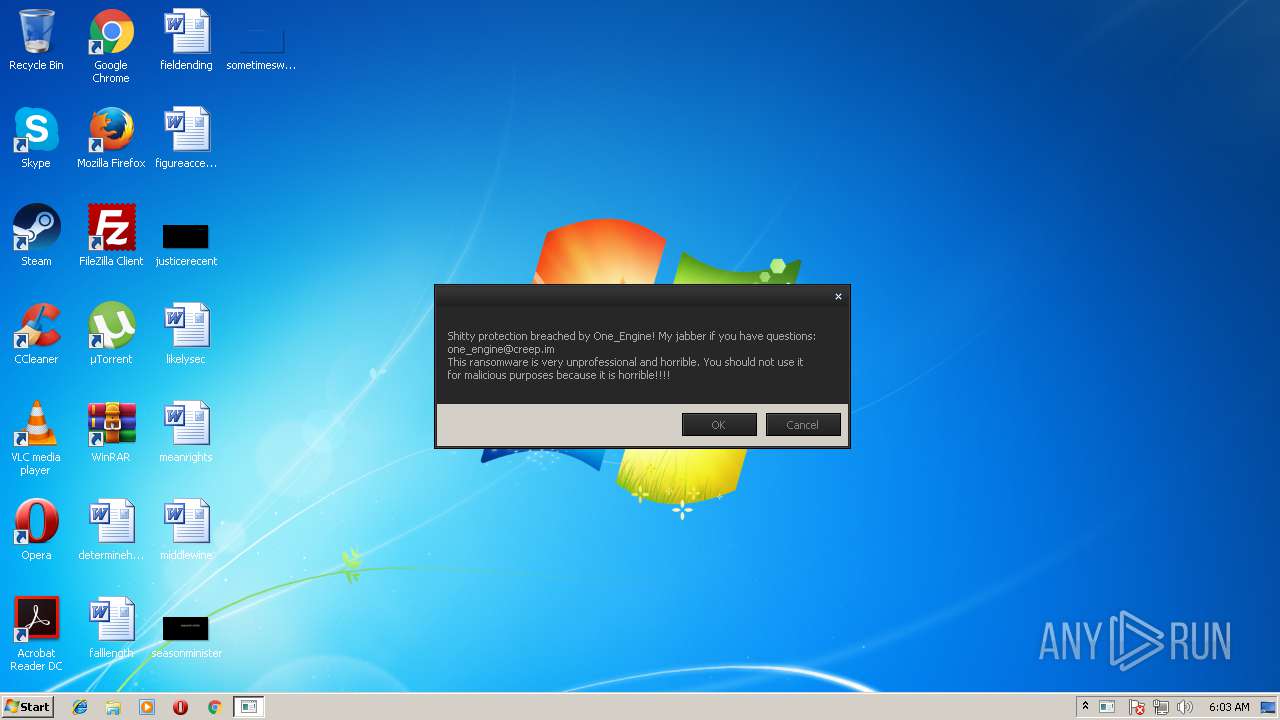1280x720 pixels.
Task: Open the Windows Start menu
Action: [x=27, y=706]
